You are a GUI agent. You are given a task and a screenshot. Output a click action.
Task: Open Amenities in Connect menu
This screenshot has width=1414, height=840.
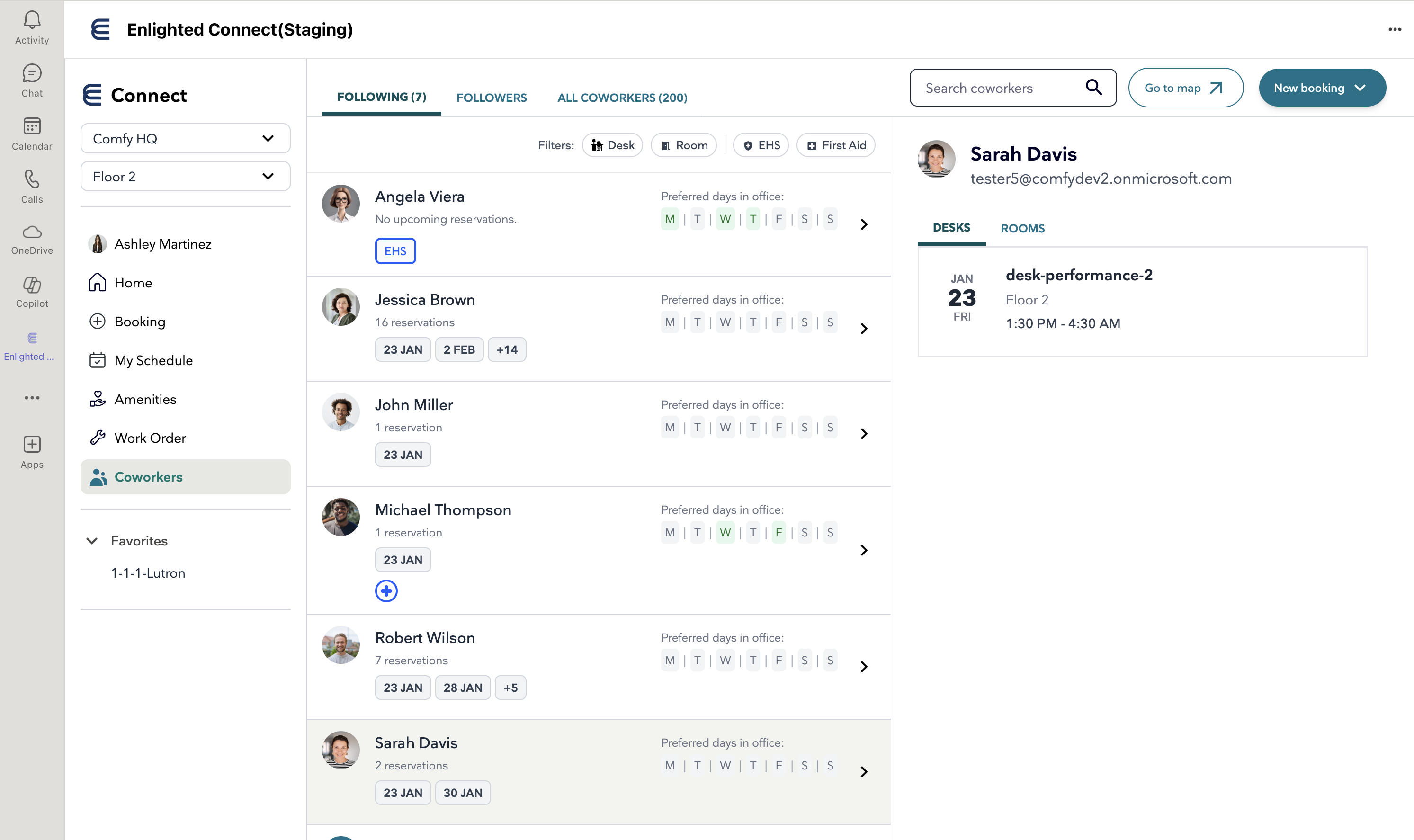click(x=186, y=399)
